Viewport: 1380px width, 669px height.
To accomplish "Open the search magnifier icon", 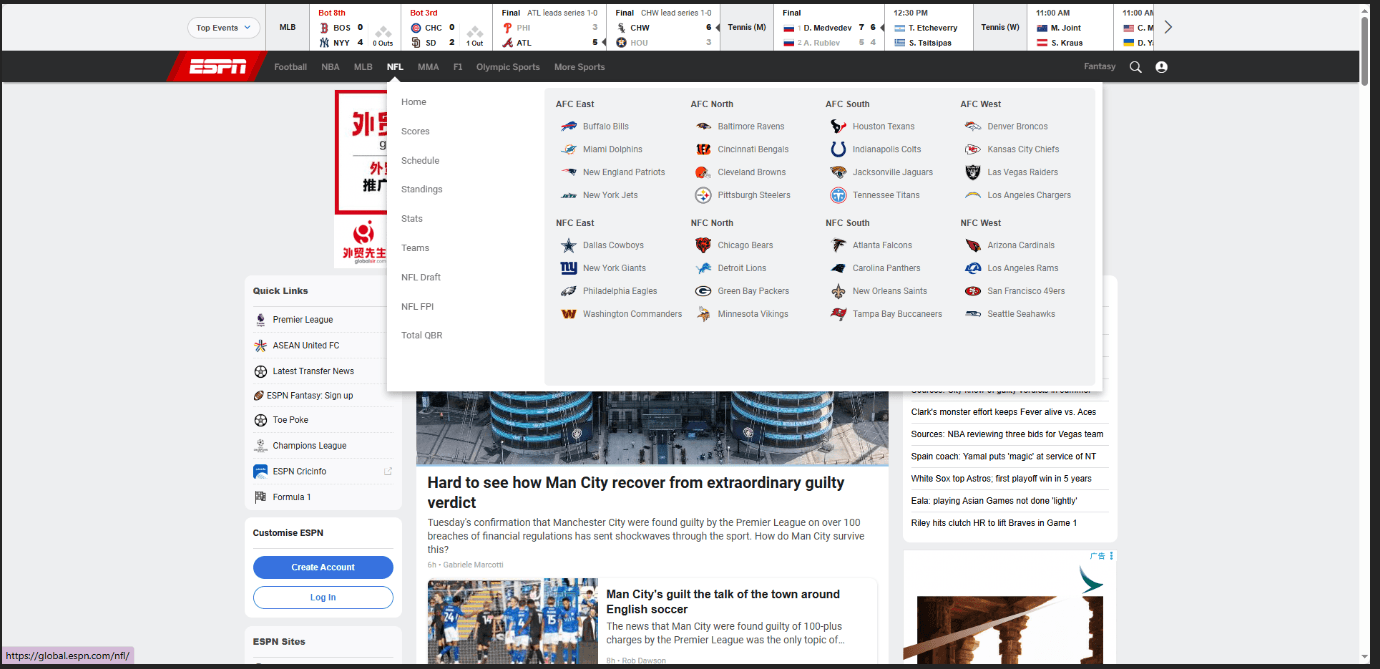I will click(x=1135, y=67).
